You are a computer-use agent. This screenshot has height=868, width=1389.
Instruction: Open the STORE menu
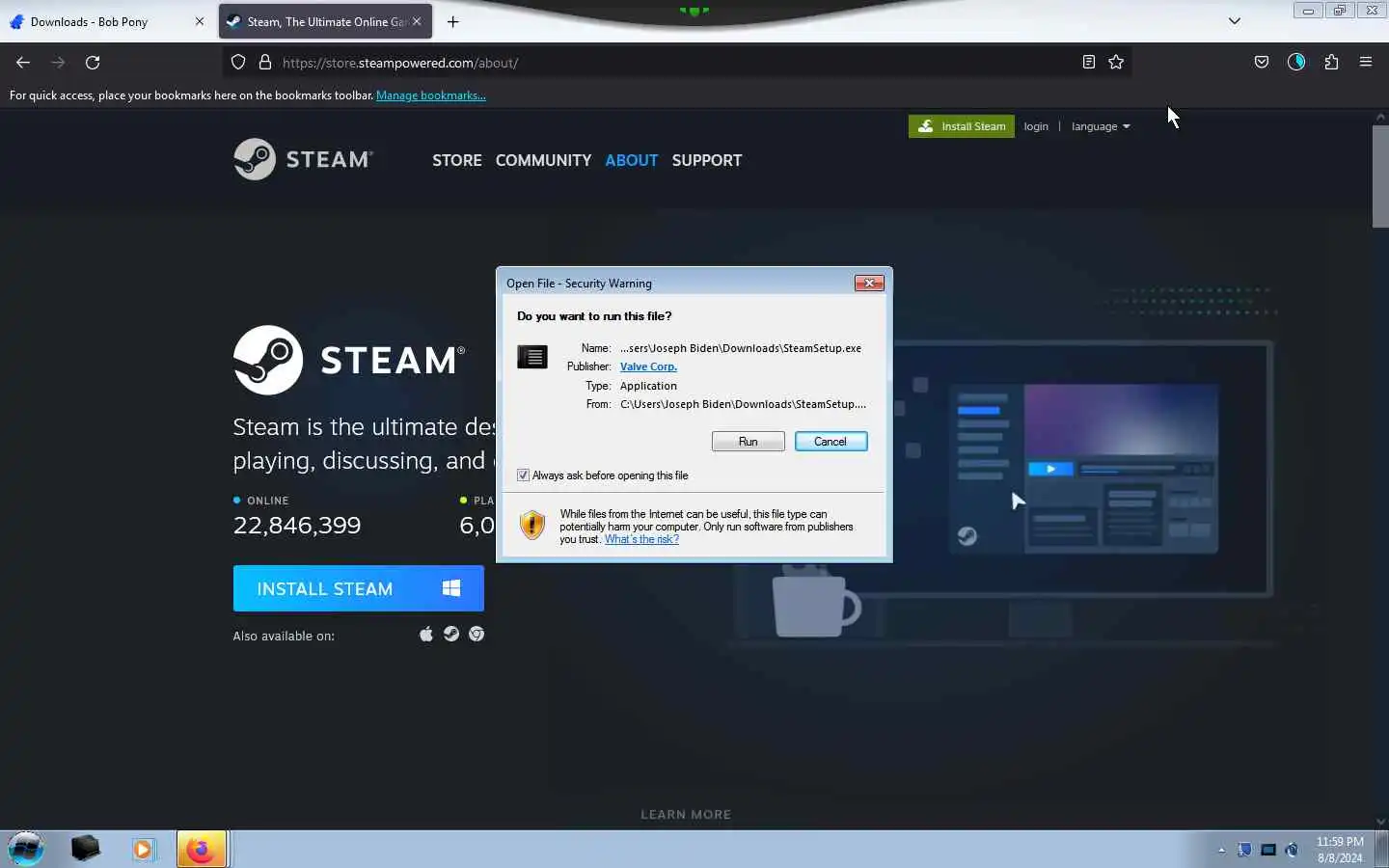(457, 160)
